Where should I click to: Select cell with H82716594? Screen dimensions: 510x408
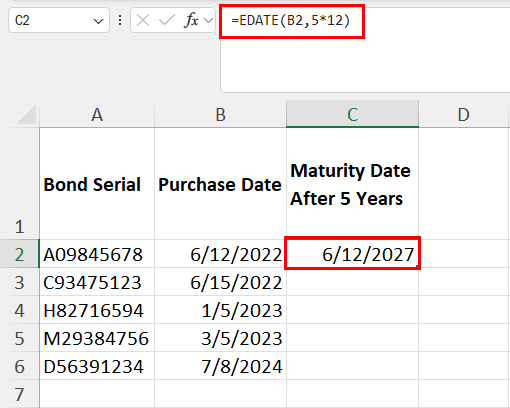pos(97,310)
